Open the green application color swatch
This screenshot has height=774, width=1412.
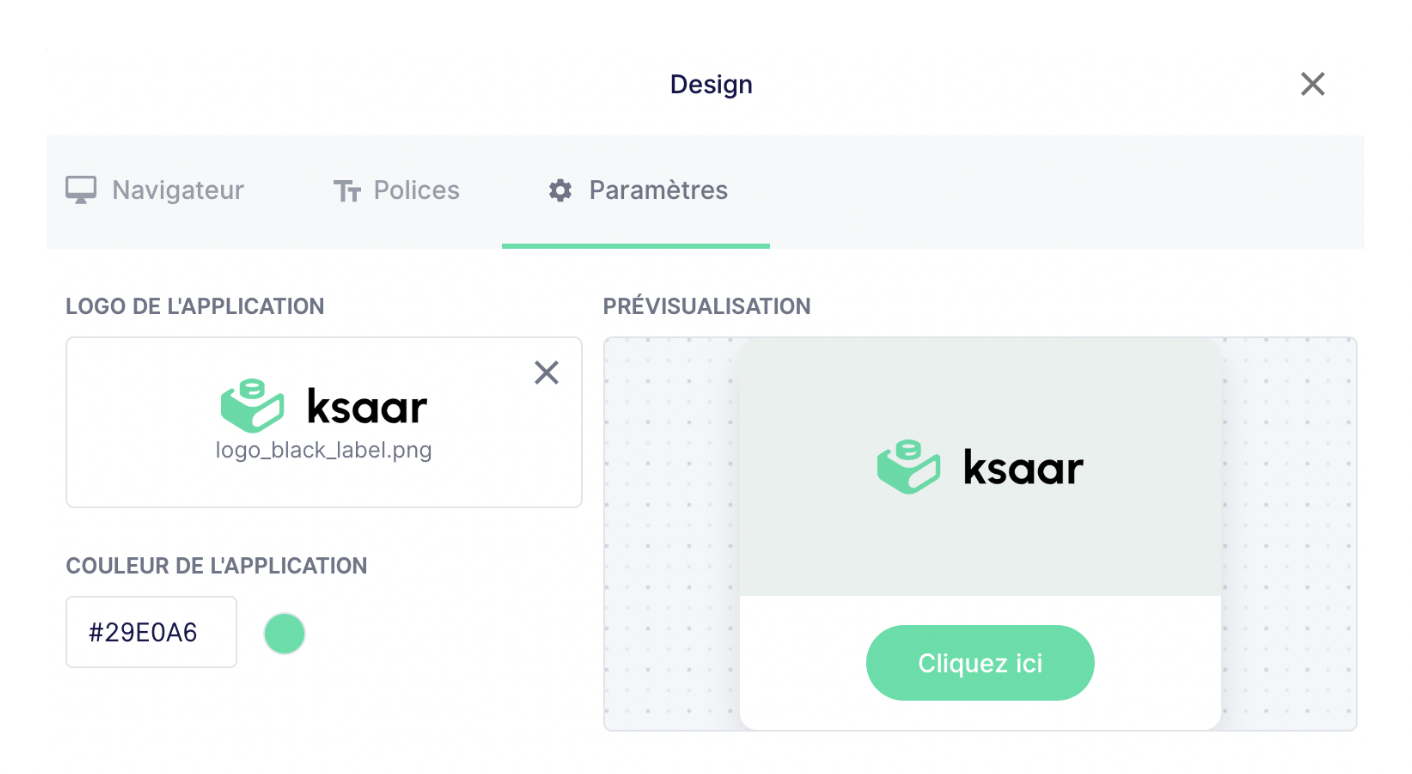(284, 633)
